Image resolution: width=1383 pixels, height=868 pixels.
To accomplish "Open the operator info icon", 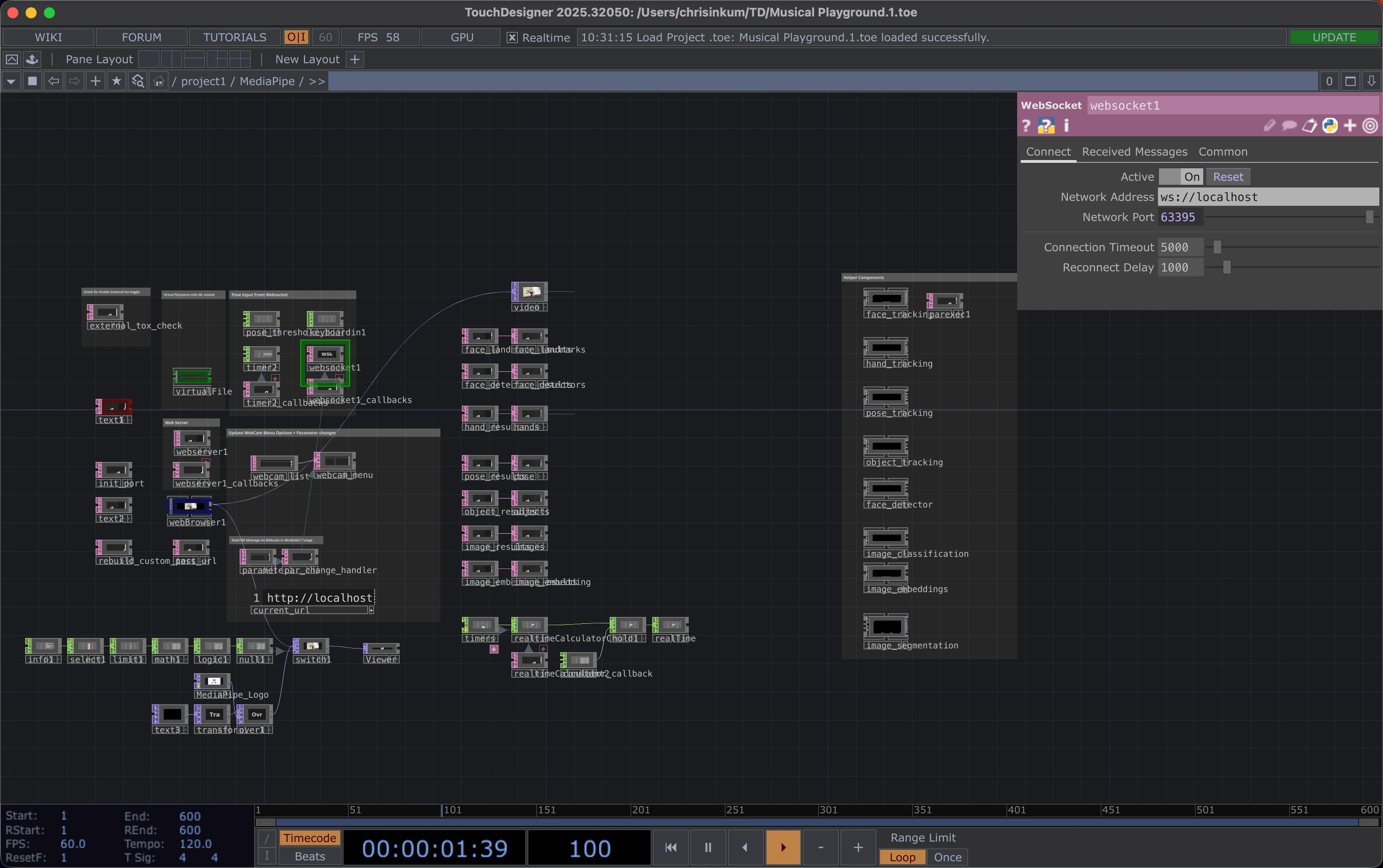I will [1066, 126].
